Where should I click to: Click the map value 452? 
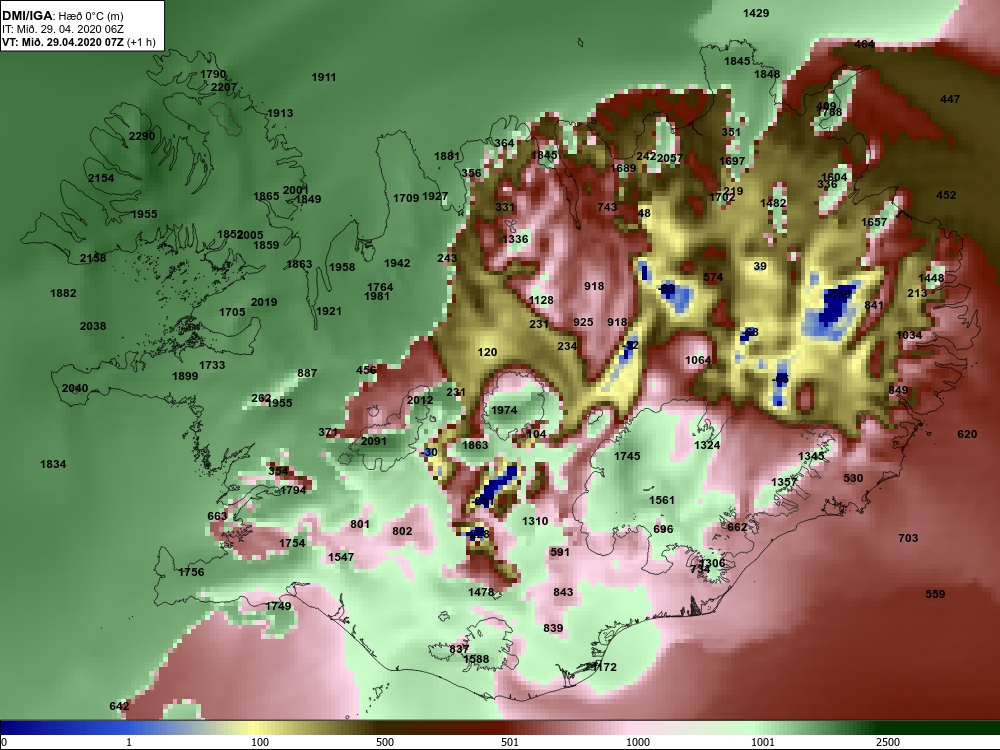click(946, 195)
